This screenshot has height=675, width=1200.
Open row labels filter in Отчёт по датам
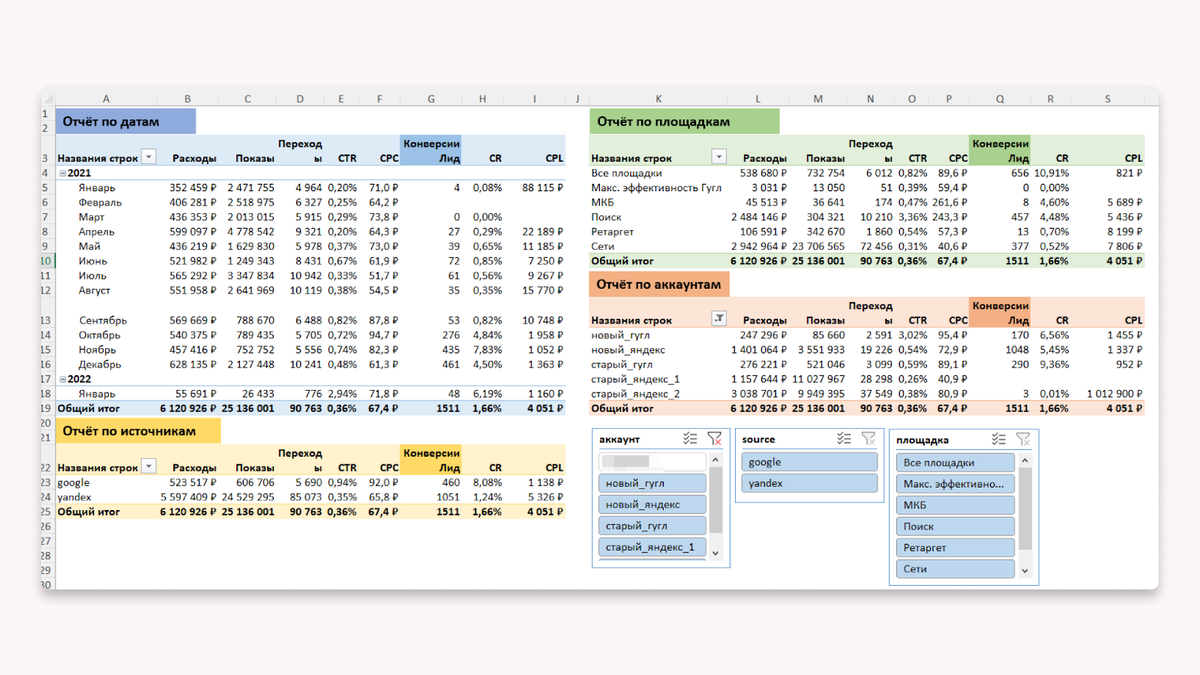pos(149,158)
